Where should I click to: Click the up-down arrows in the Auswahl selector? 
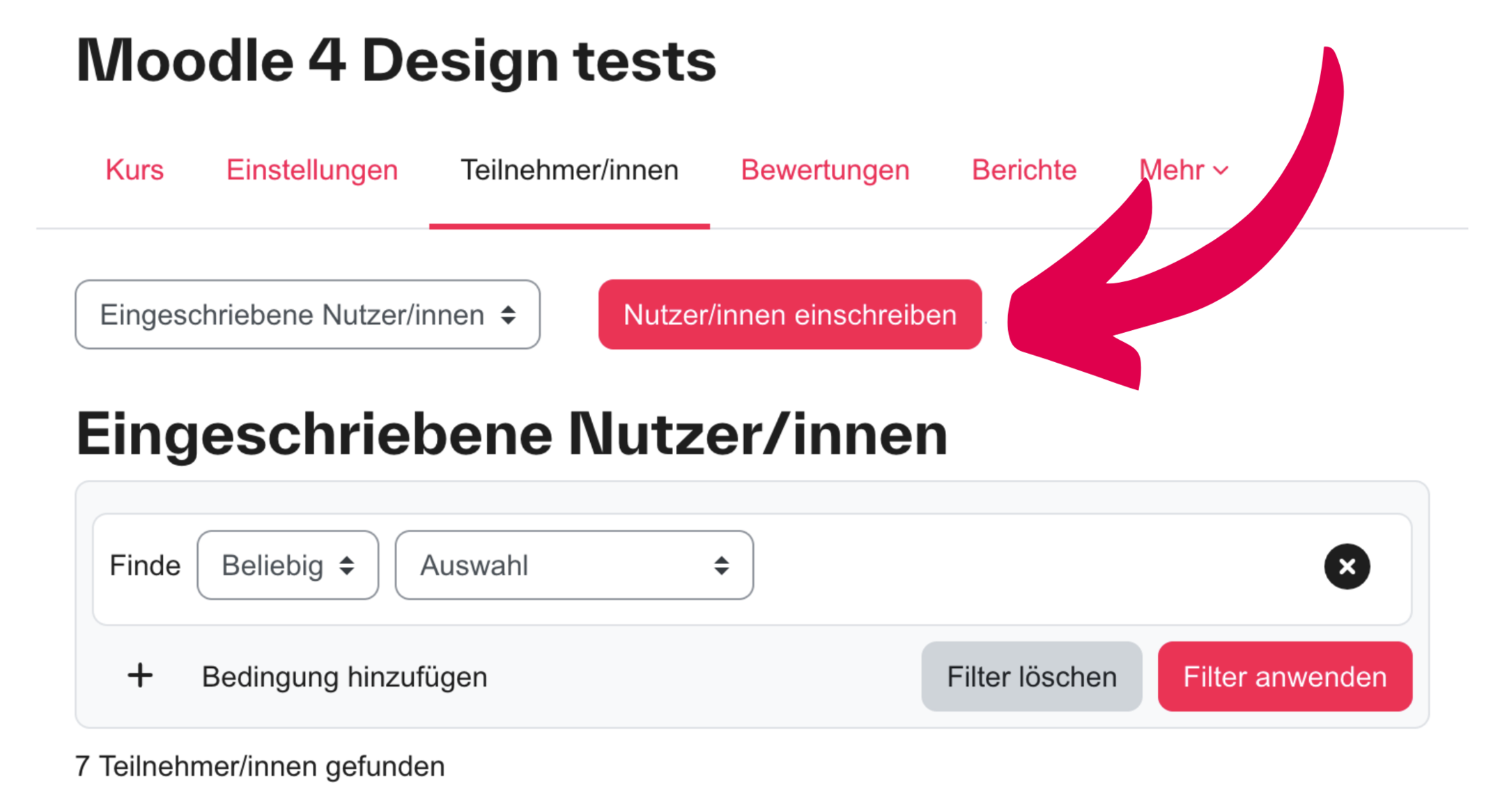click(722, 565)
